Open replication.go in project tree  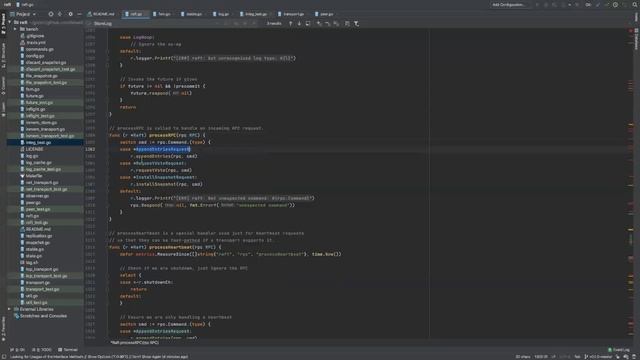pyautogui.click(x=36, y=236)
